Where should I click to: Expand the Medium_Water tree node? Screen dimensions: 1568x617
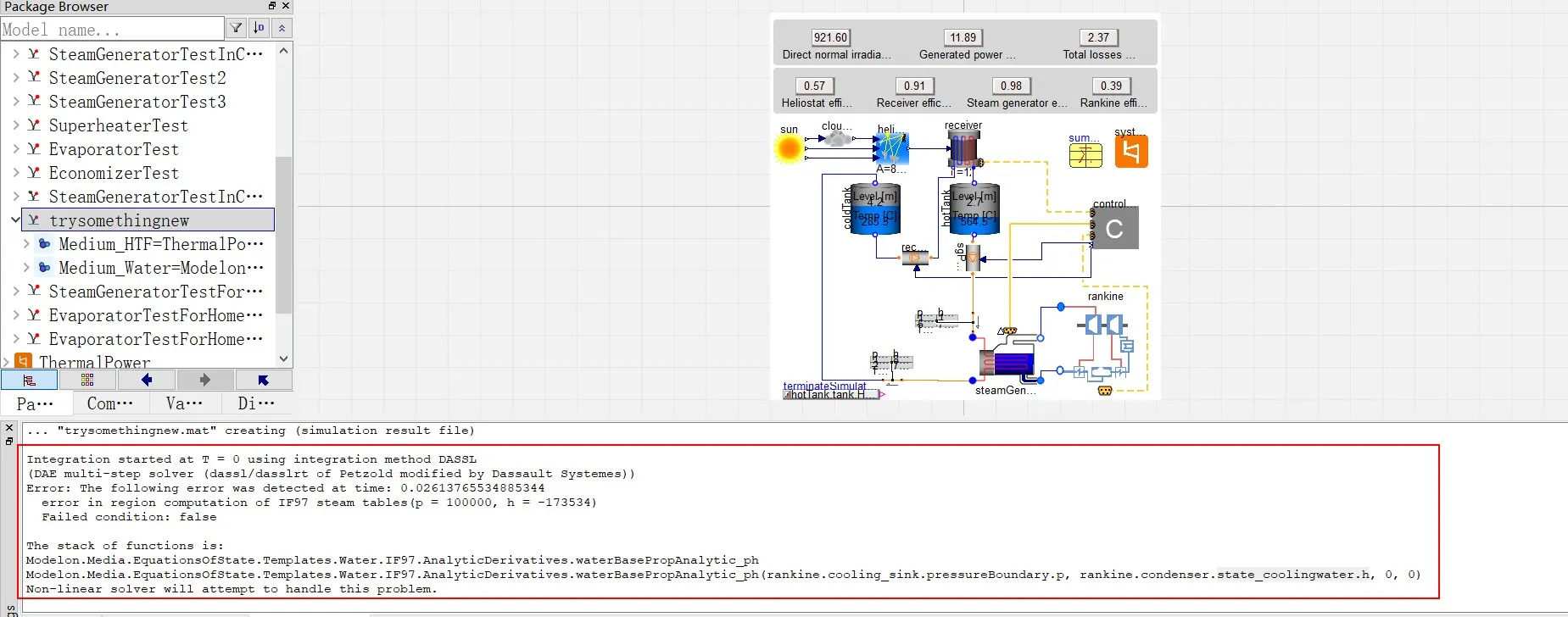click(x=26, y=268)
